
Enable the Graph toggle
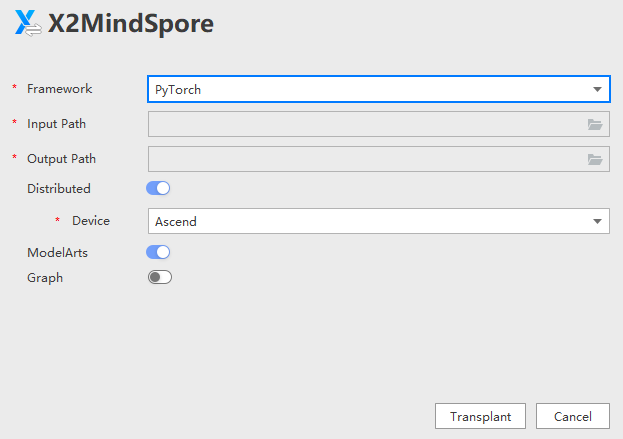160,277
